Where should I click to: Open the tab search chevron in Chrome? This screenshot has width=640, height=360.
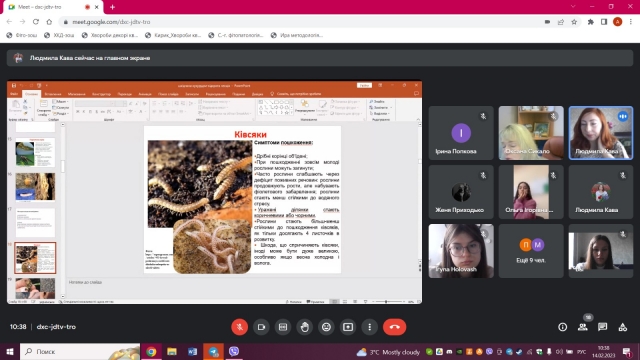pos(573,7)
